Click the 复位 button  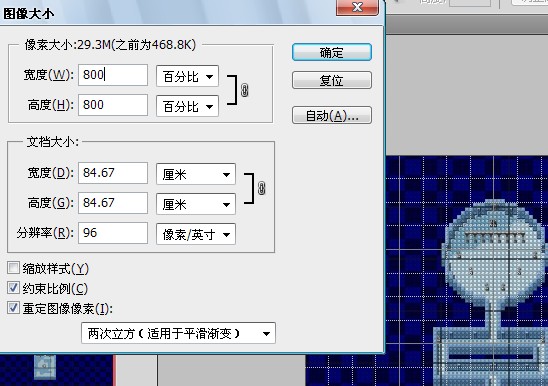pos(332,80)
